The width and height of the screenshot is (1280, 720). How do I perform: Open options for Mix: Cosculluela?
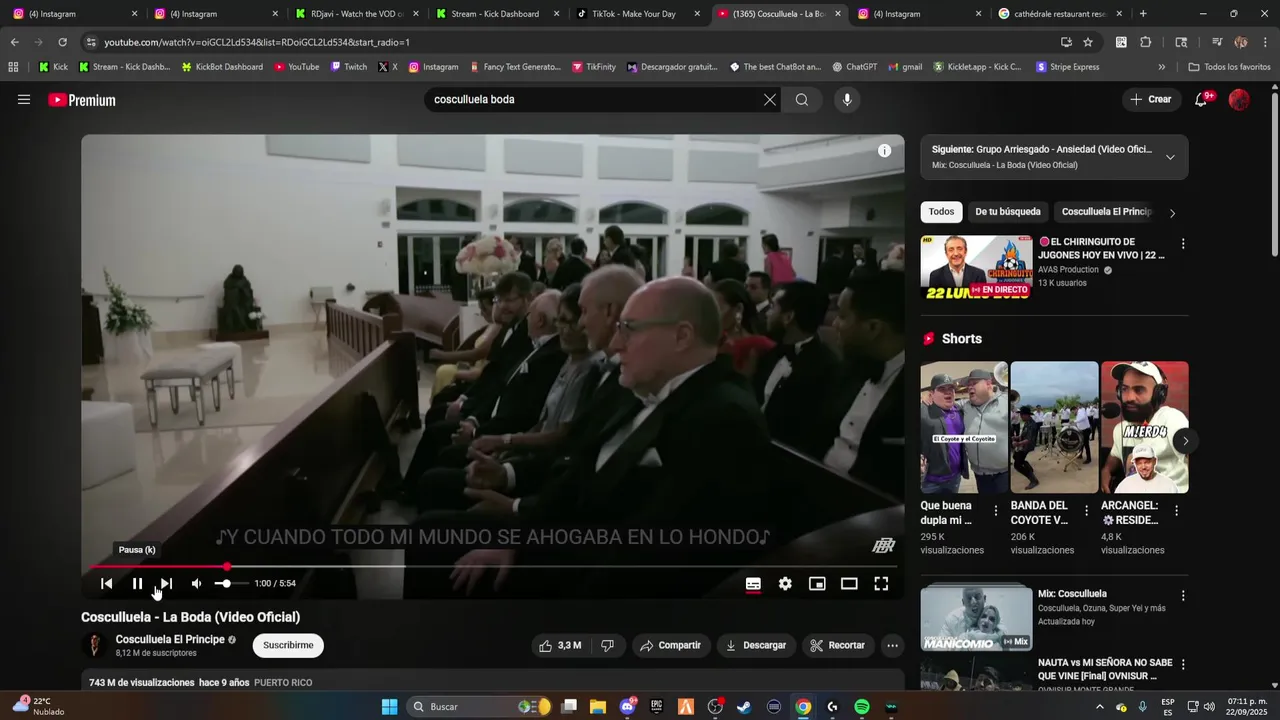click(1183, 596)
